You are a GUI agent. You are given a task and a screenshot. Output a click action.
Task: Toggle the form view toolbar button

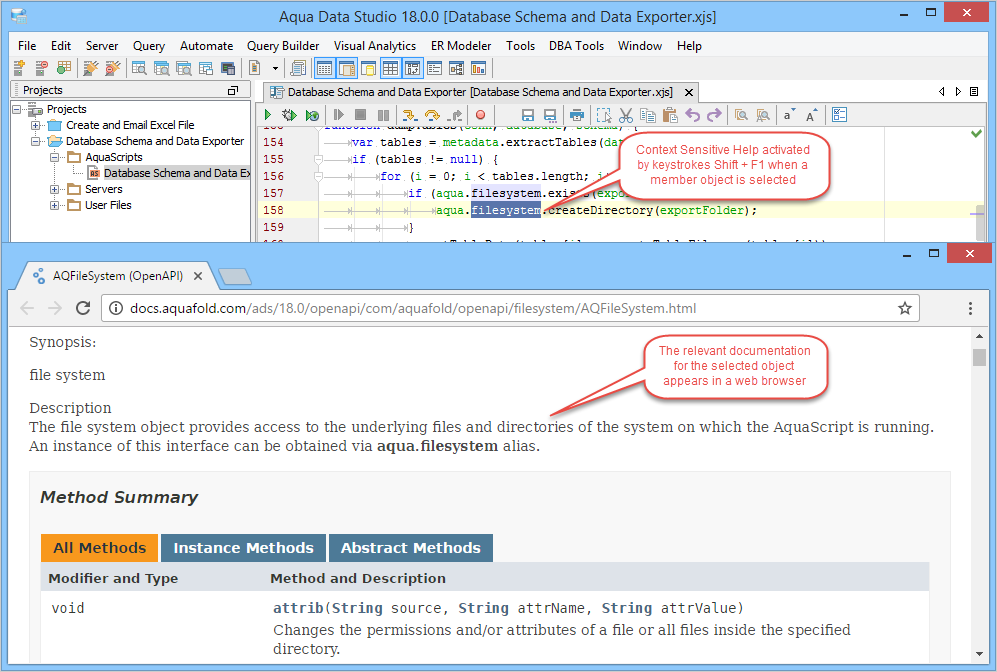point(434,68)
